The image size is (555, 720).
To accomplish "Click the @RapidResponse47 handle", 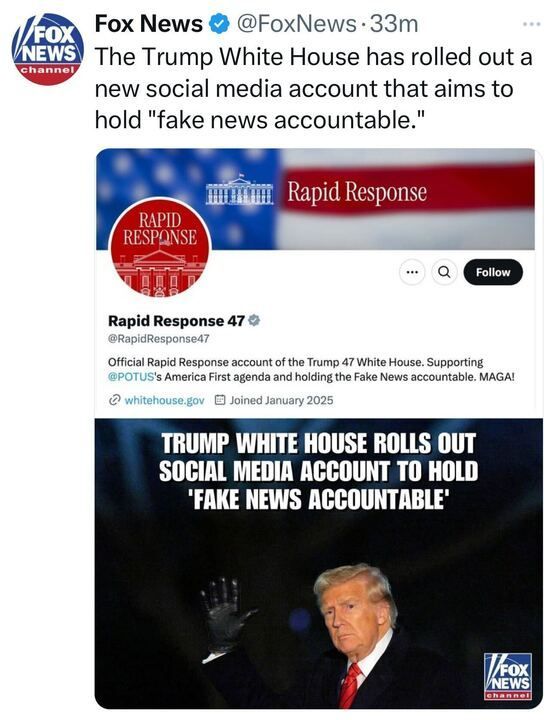I will [158, 339].
